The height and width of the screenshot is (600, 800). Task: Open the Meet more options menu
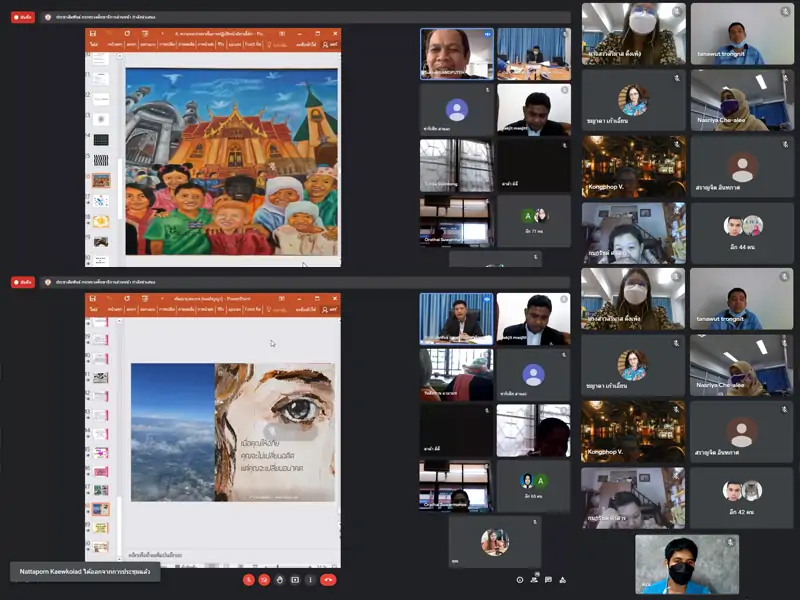point(310,580)
